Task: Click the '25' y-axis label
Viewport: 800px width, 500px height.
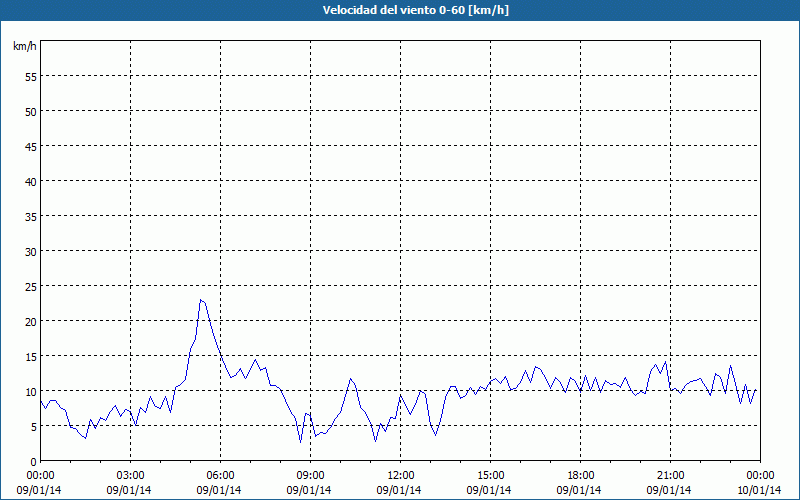Action: click(31, 287)
